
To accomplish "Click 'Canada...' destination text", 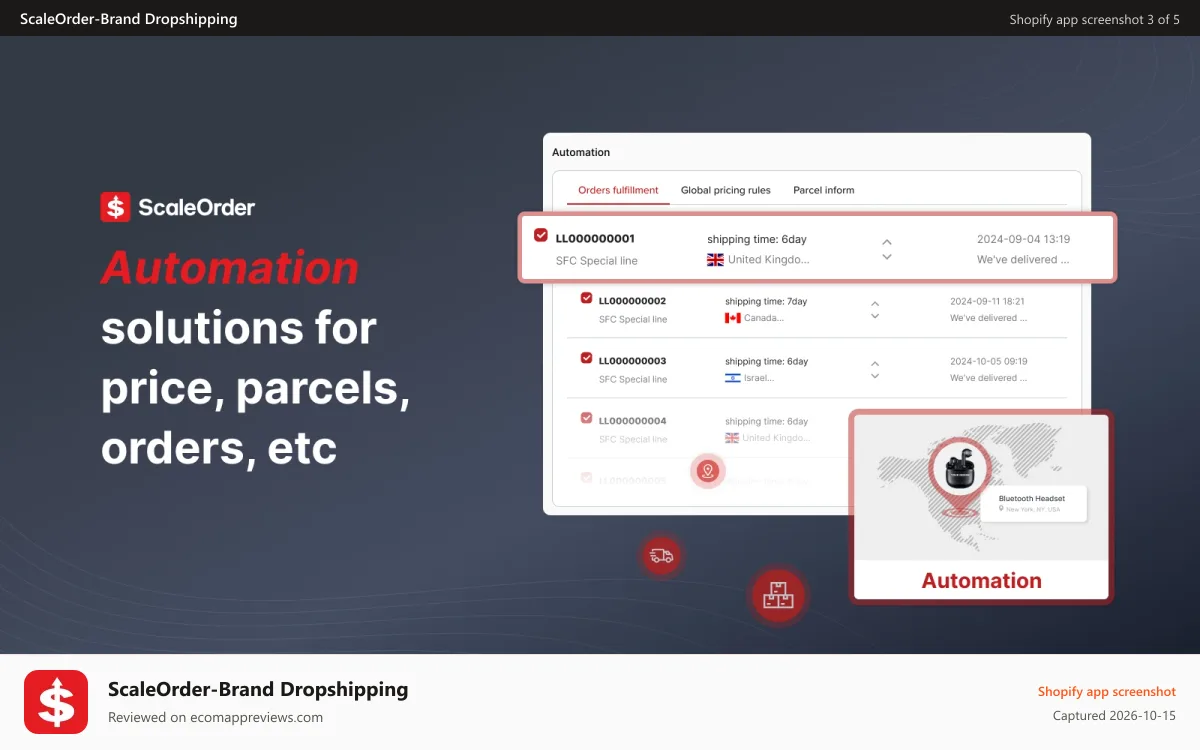I will click(764, 318).
